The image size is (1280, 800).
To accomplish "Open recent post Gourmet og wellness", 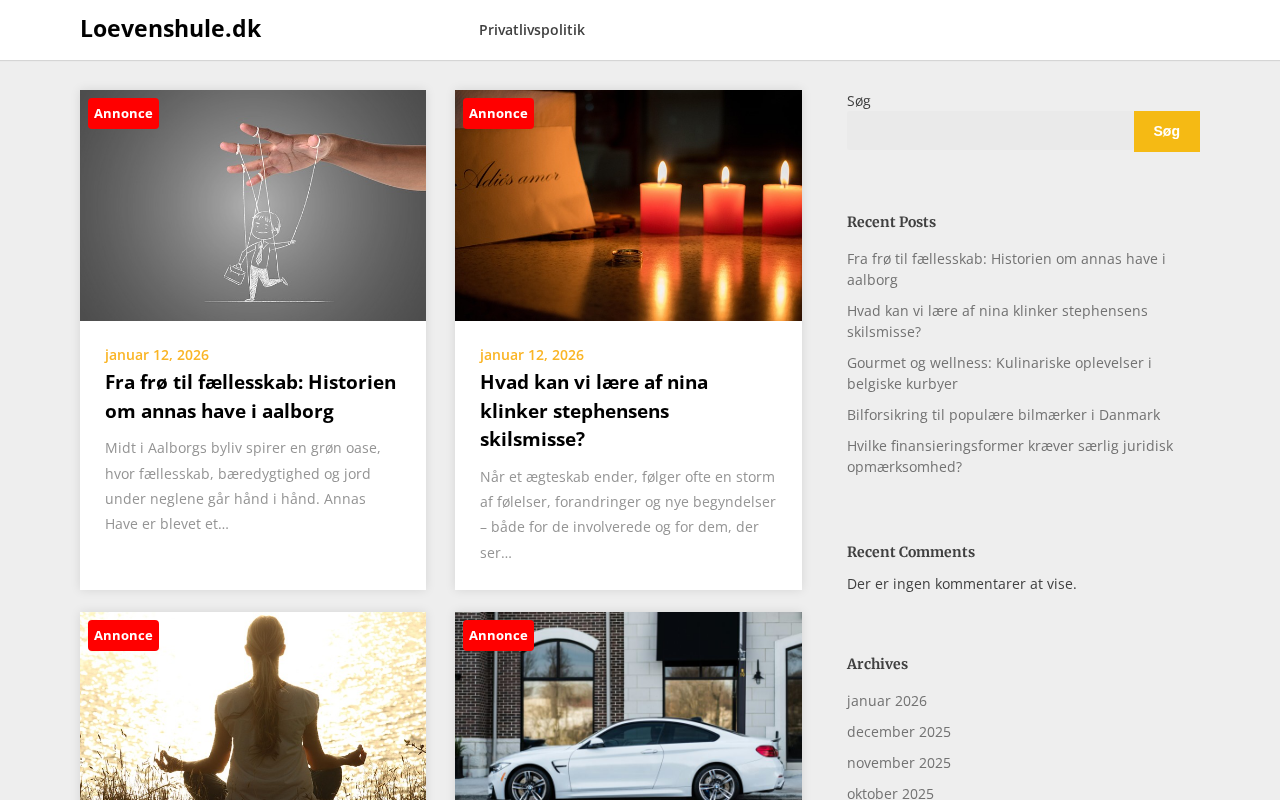I will pos(999,373).
